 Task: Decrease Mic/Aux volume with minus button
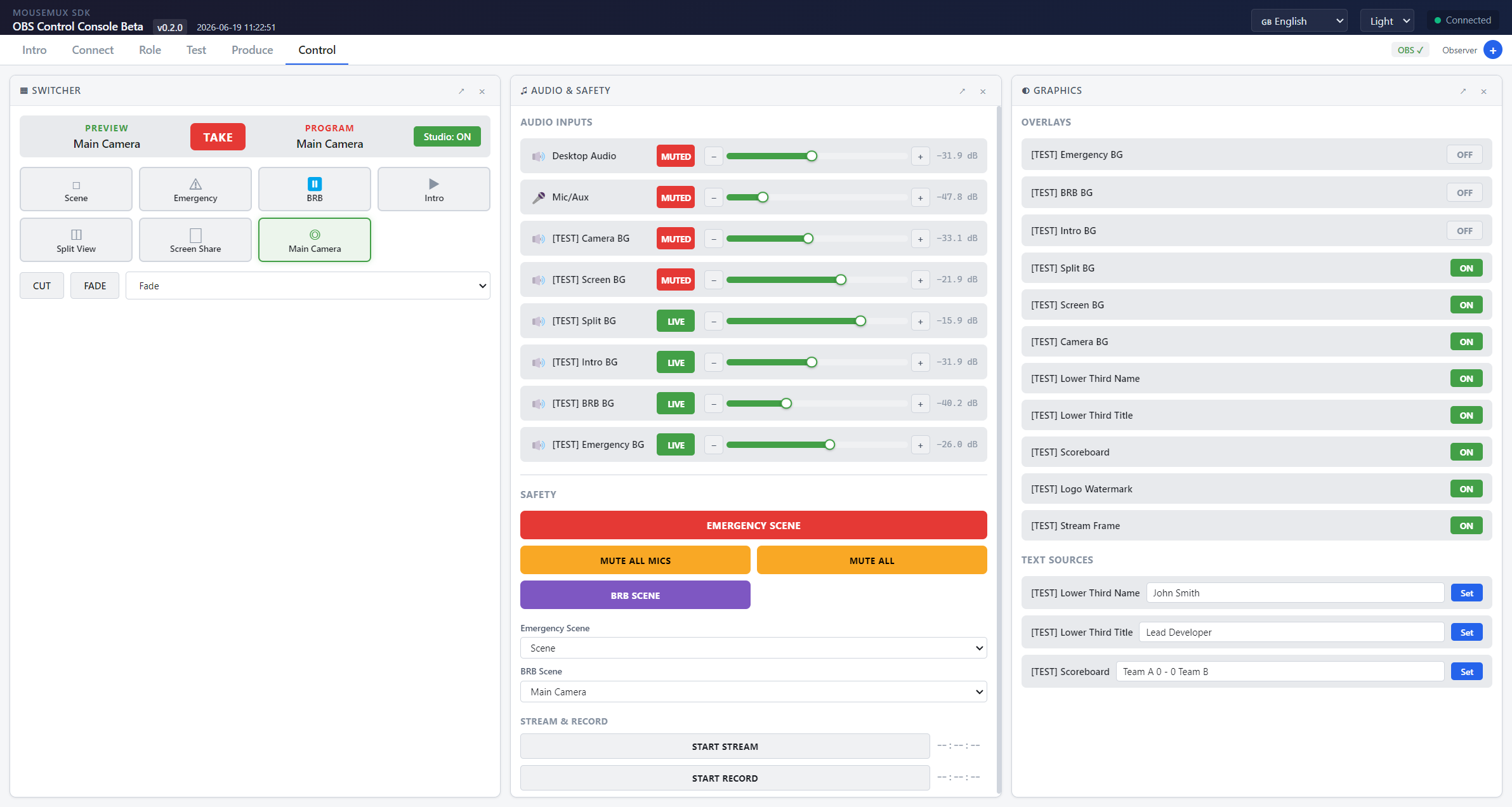(x=714, y=197)
